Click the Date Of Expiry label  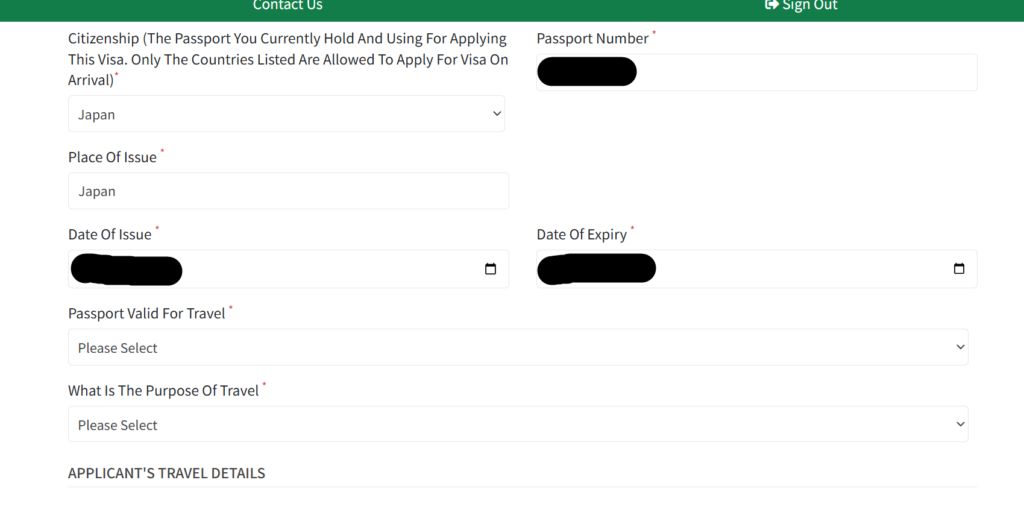[x=581, y=235]
